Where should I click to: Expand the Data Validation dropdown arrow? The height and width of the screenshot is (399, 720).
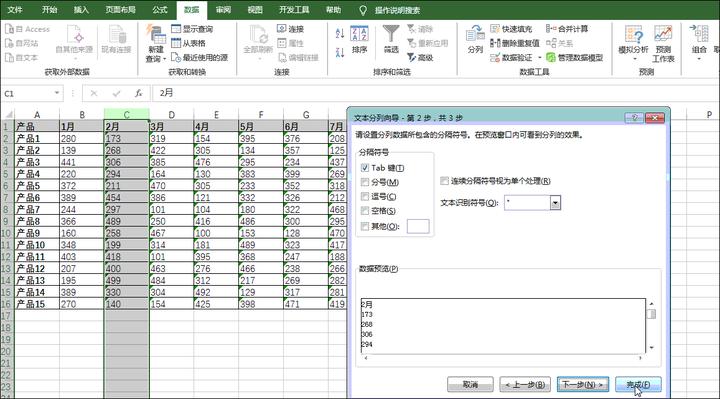coord(540,57)
